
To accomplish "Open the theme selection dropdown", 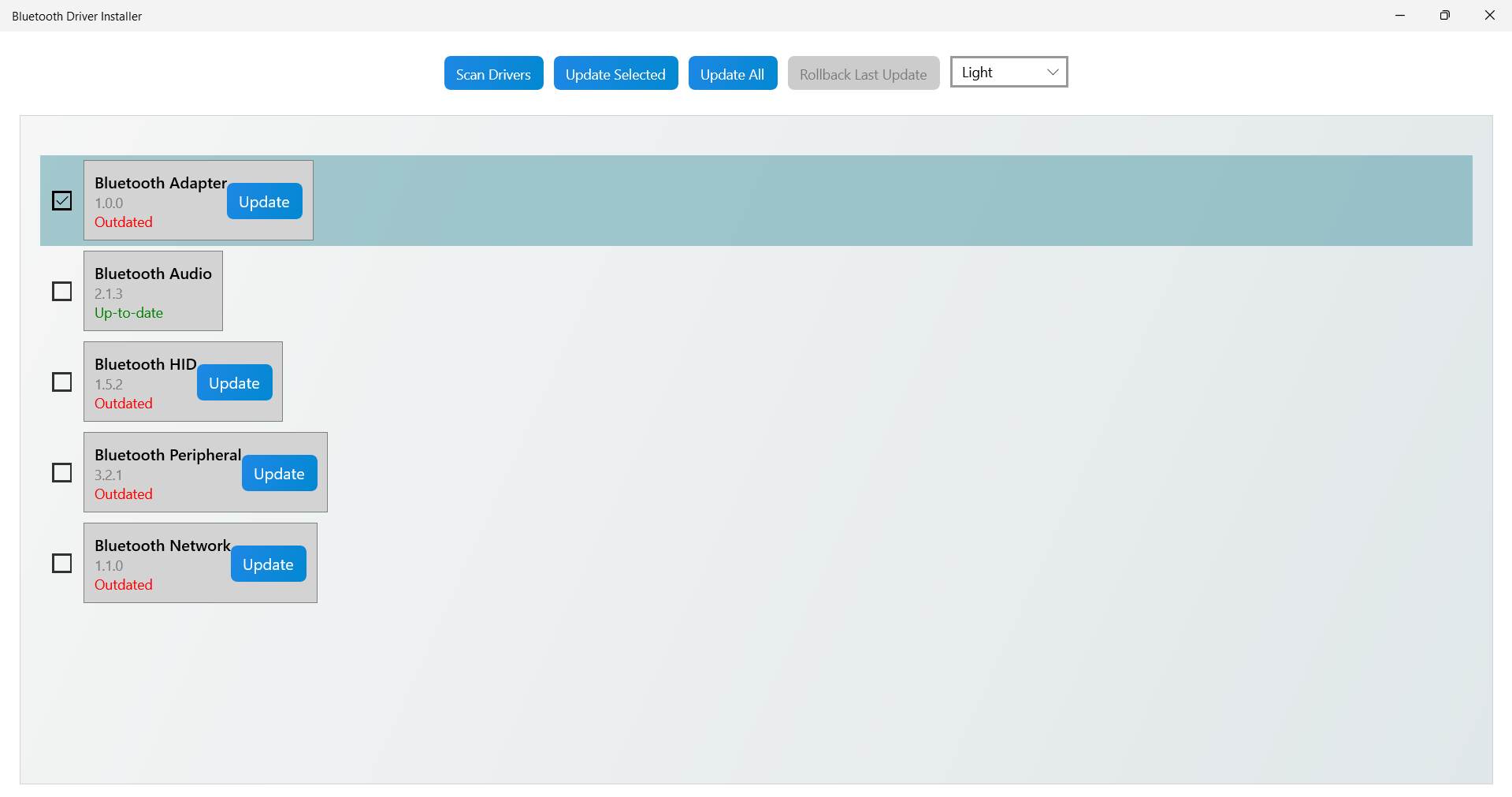I will (x=1009, y=72).
